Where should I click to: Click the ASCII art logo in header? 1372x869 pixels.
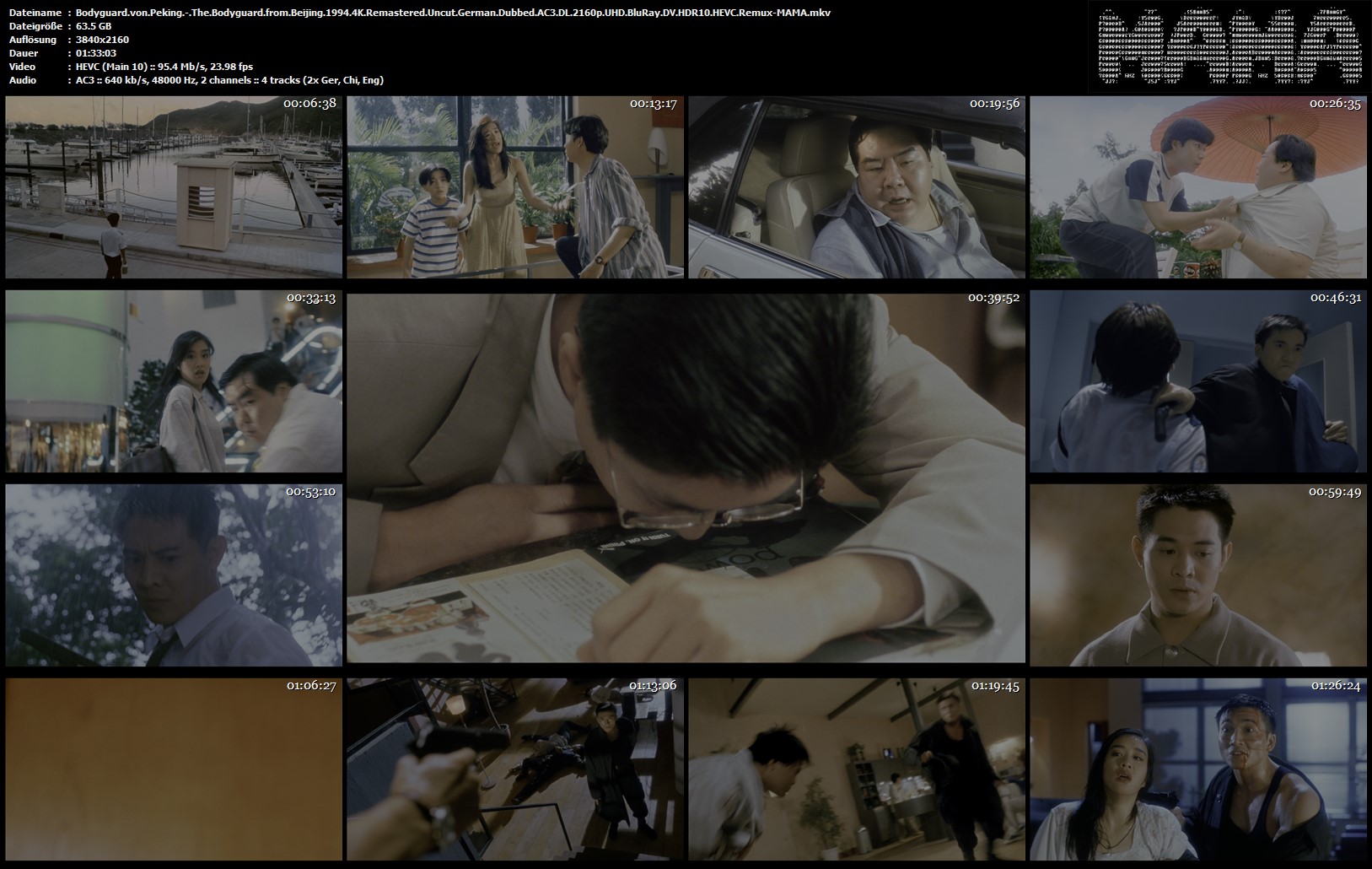1227,46
